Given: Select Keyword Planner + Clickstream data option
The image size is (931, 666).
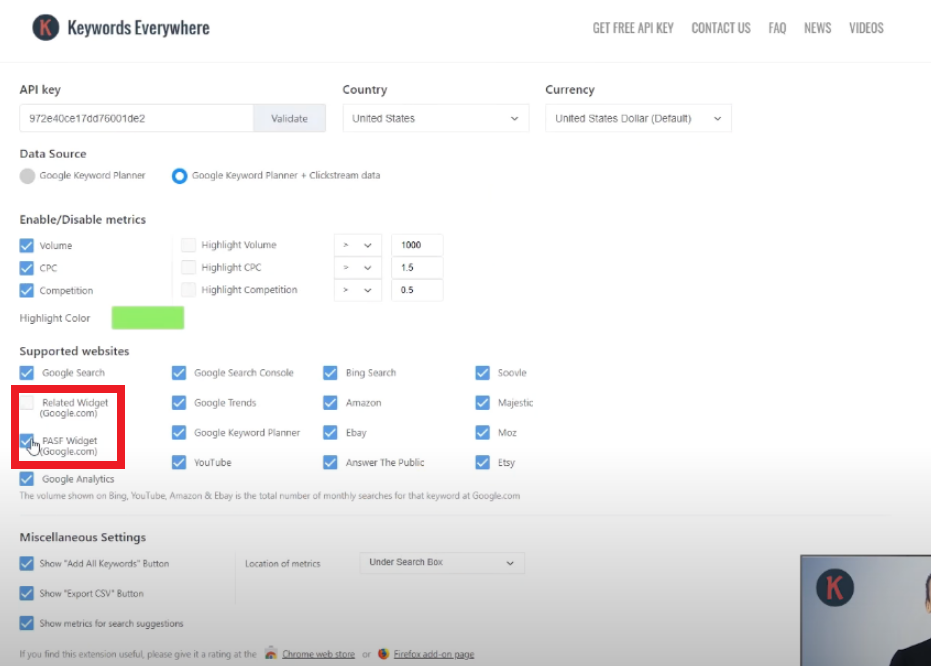Looking at the screenshot, I should [179, 176].
